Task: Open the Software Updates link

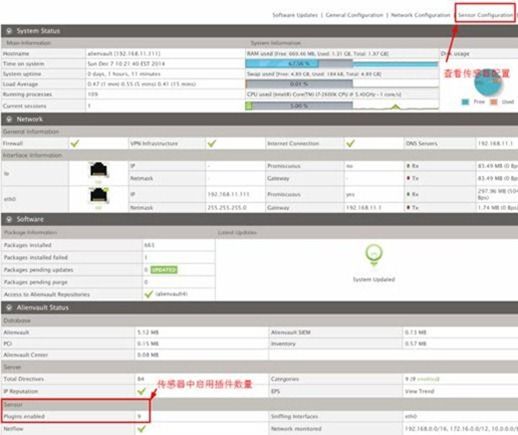Action: click(x=295, y=15)
